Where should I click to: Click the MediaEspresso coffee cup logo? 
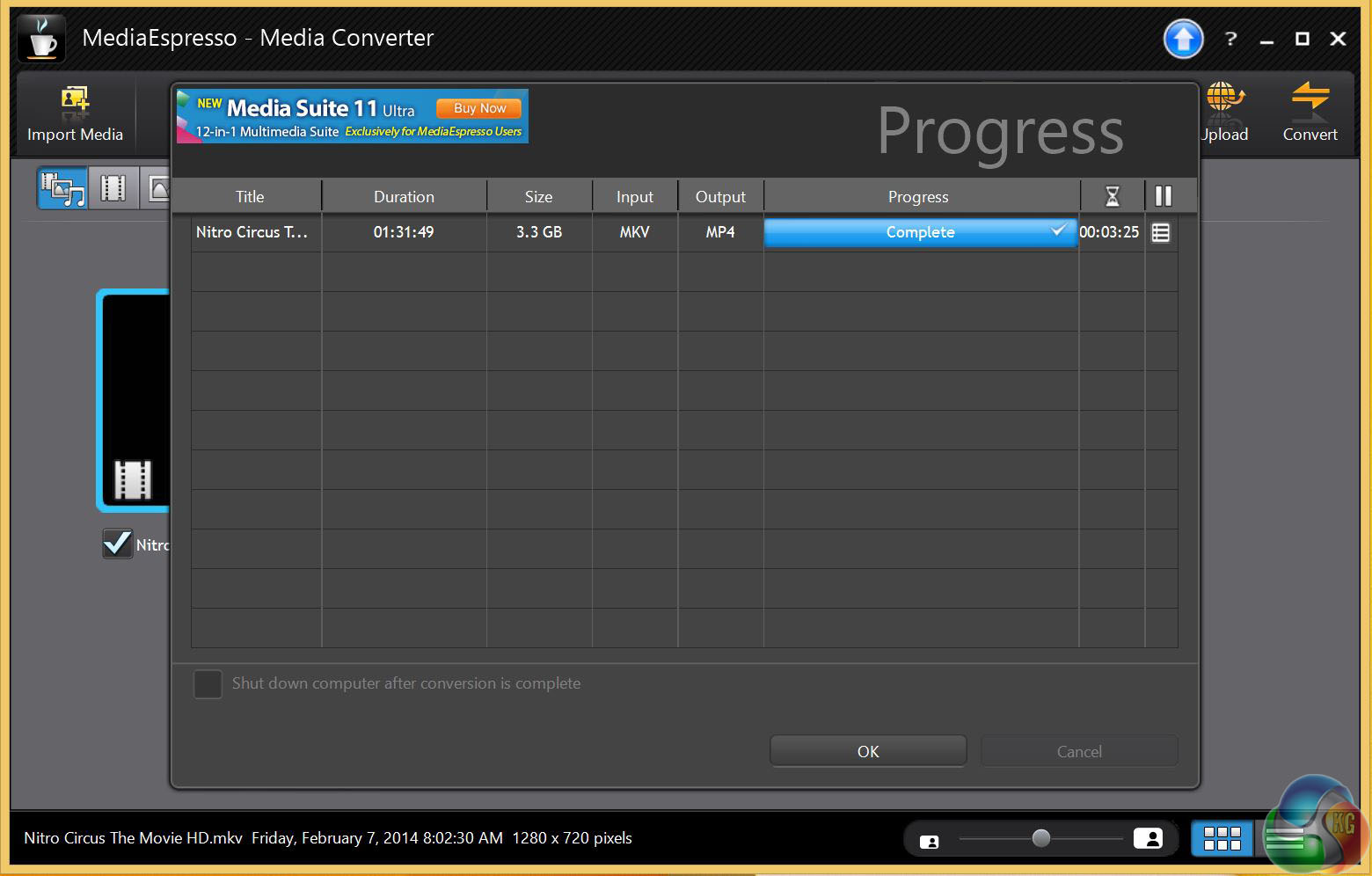(x=41, y=38)
